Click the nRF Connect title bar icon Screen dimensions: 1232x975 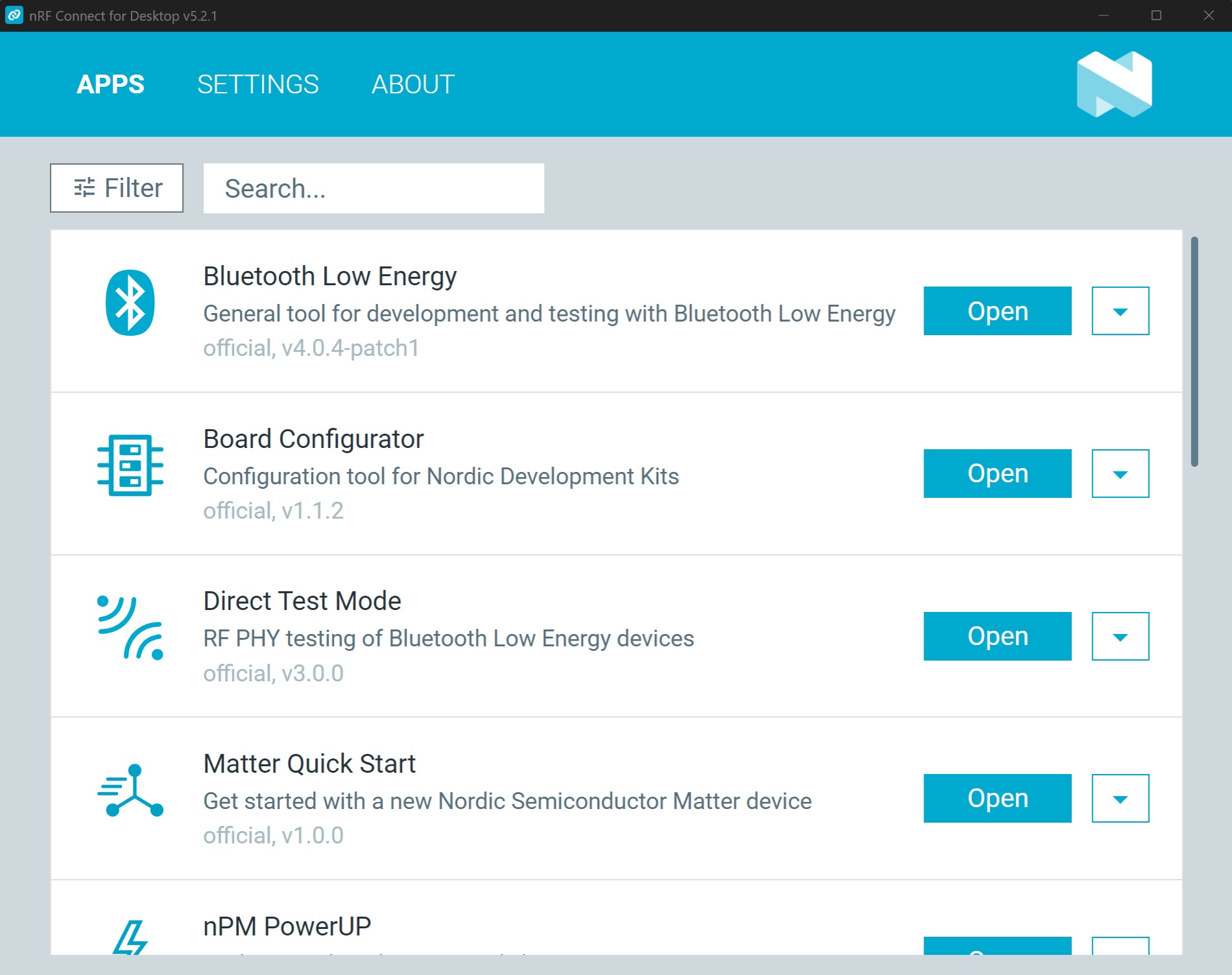pos(14,16)
